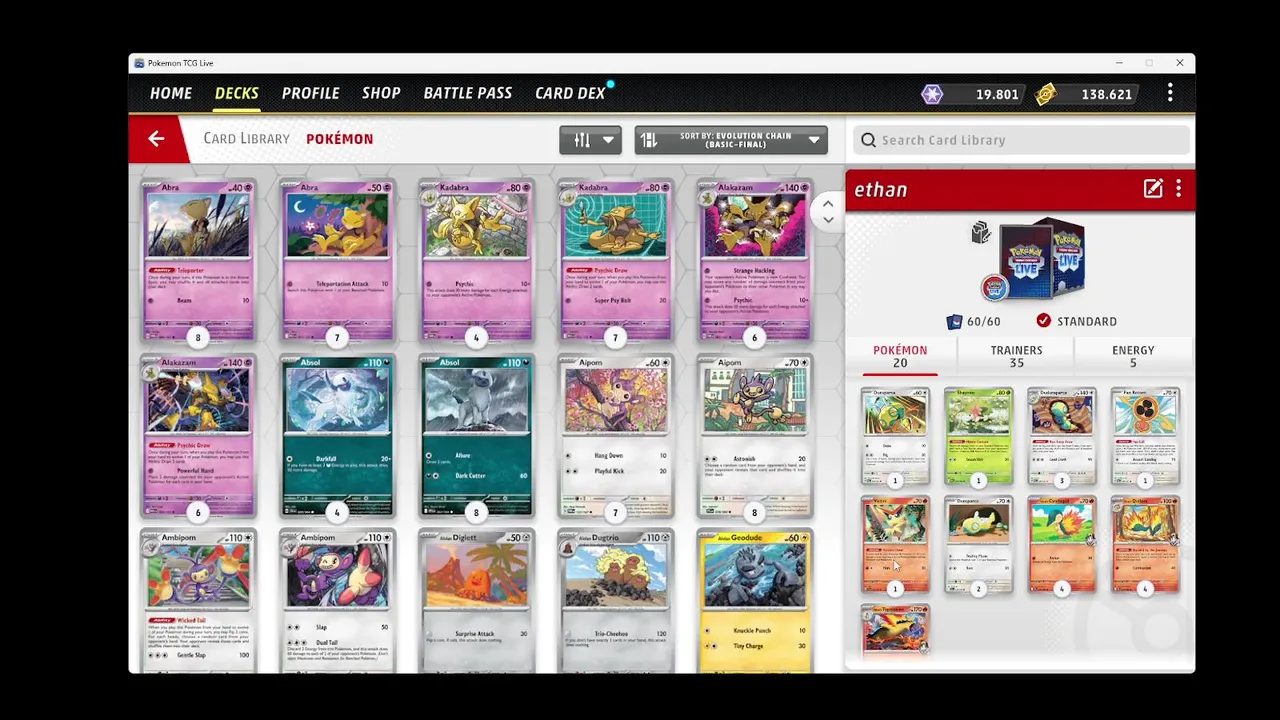Screen dimensions: 1280x720
Task: Open the Profile tab
Action: coord(310,93)
